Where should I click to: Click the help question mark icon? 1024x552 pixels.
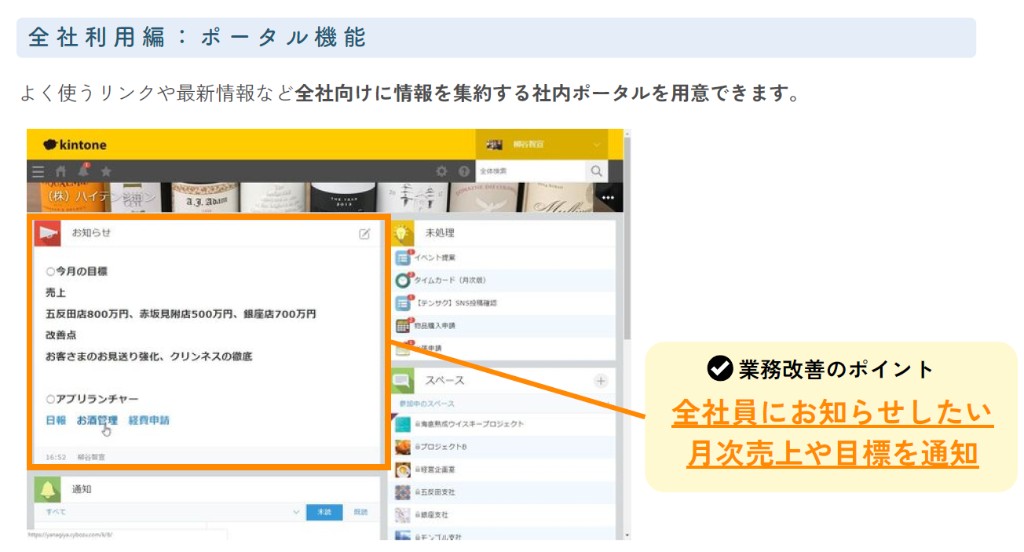(x=463, y=172)
